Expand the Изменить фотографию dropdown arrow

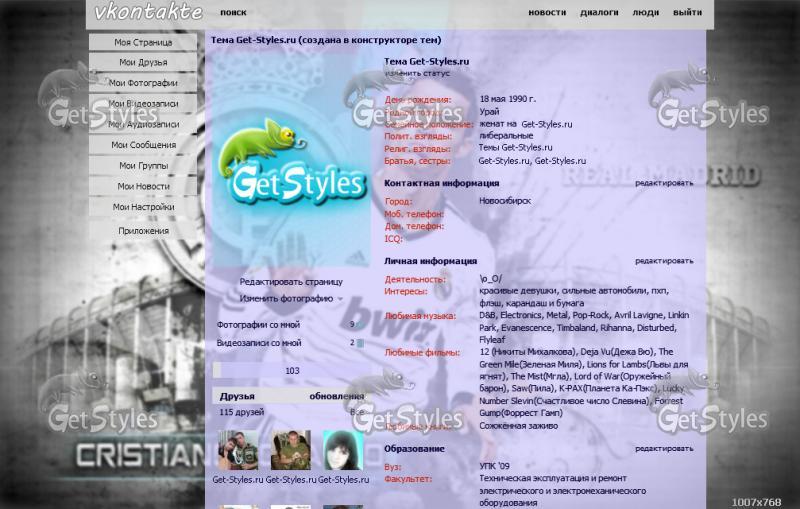pos(340,299)
